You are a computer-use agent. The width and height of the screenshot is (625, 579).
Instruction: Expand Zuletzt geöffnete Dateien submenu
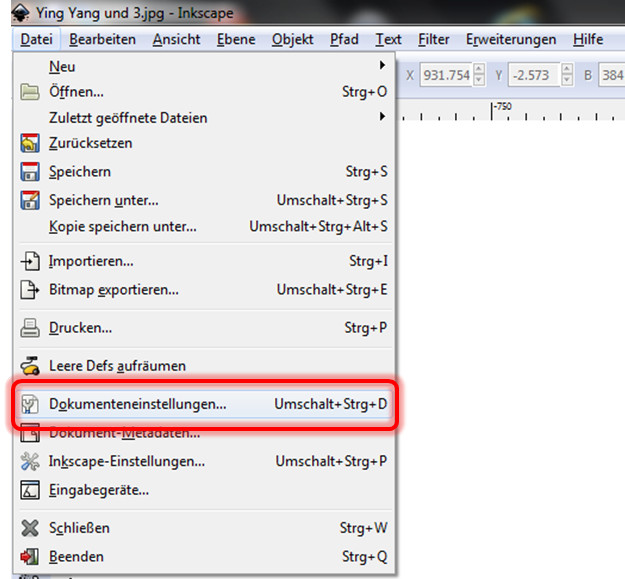[x=204, y=118]
